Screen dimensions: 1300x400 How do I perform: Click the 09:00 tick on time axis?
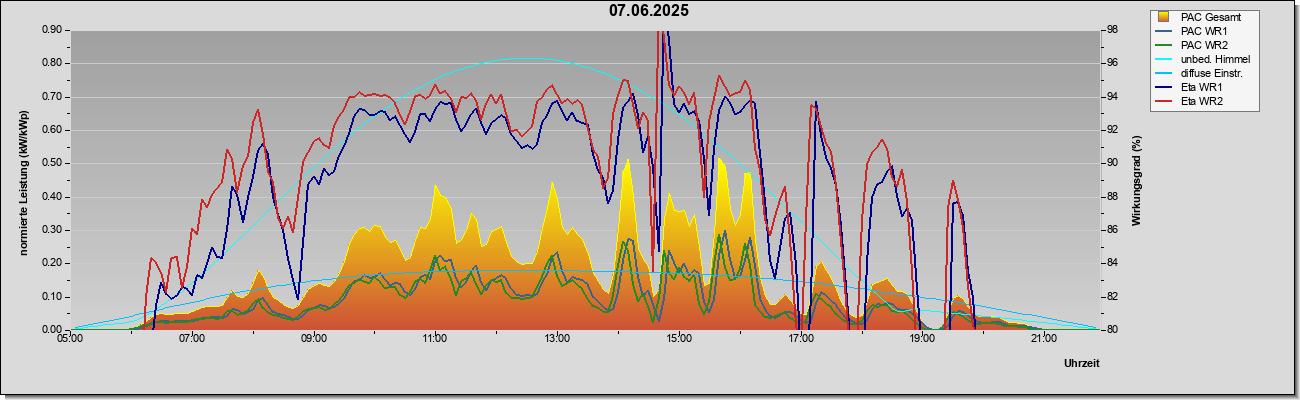click(314, 339)
